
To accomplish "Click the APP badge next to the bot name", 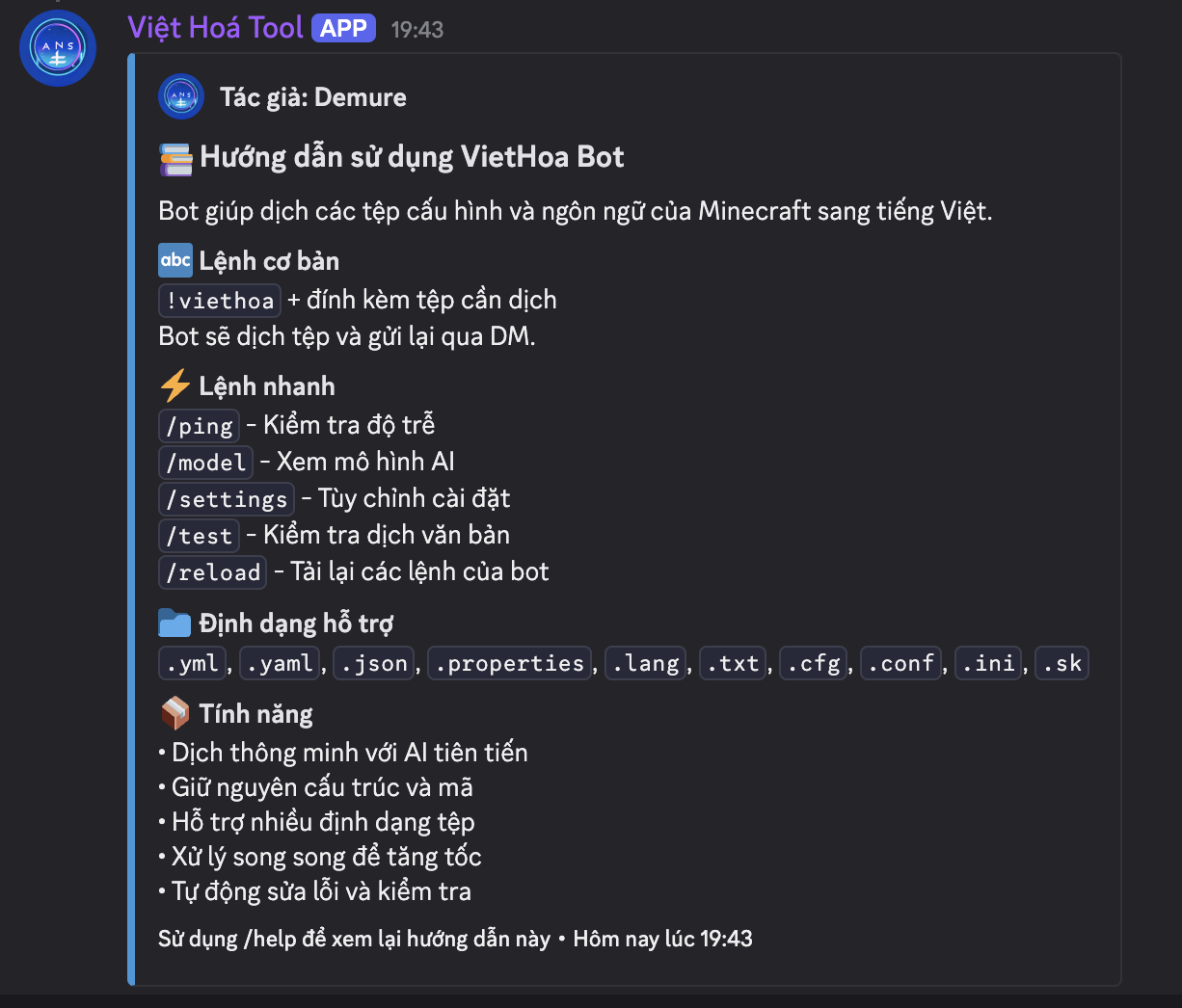I will [342, 27].
